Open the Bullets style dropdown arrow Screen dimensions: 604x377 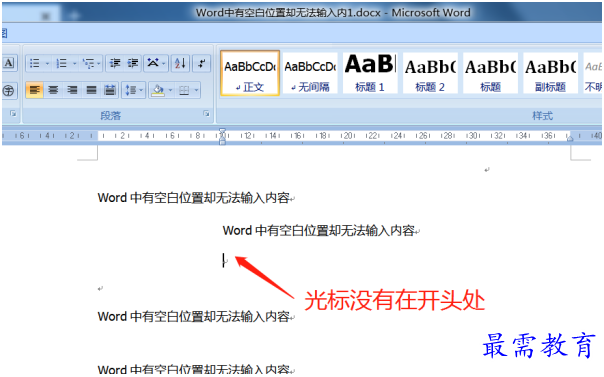(47, 64)
